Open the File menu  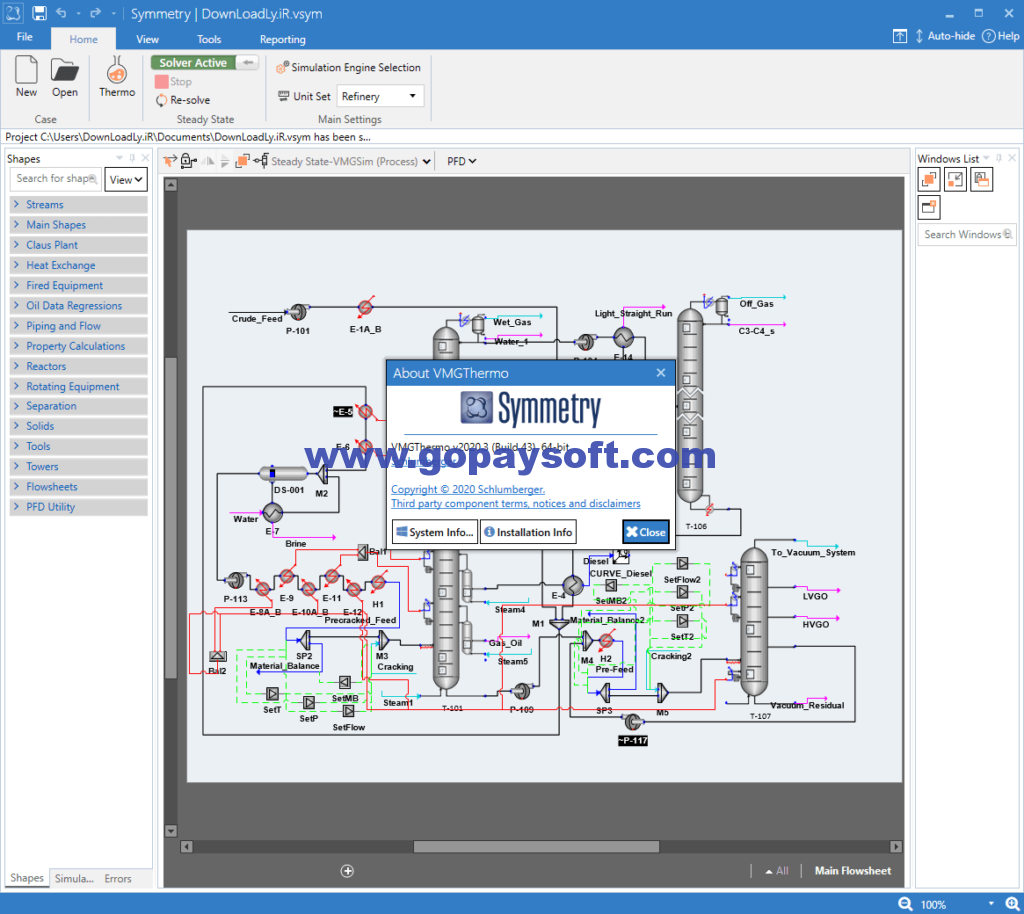tap(25, 37)
